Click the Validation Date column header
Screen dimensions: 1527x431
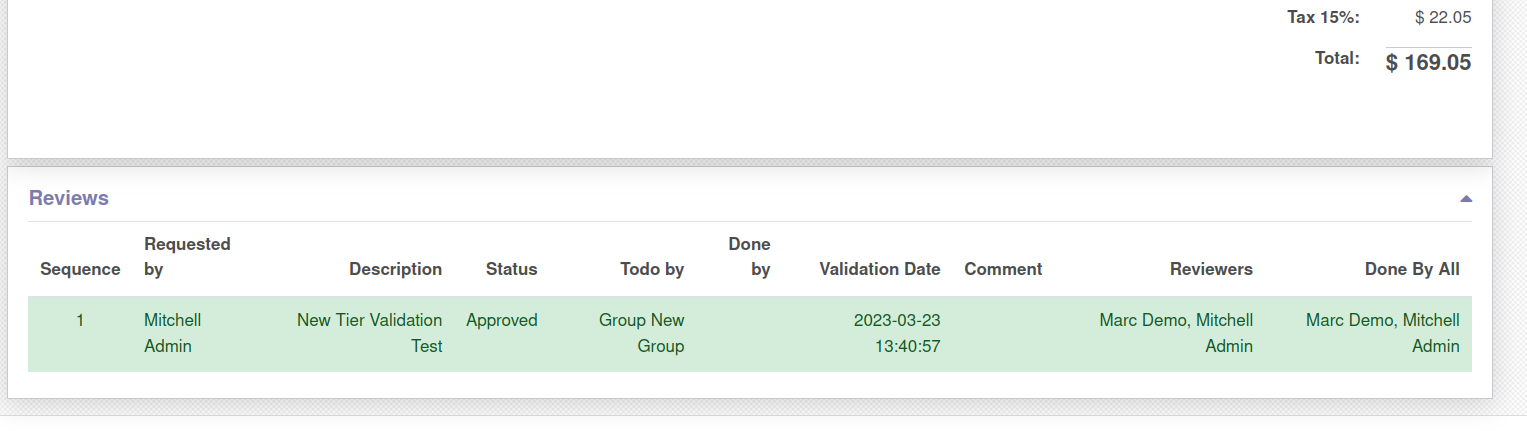[880, 269]
